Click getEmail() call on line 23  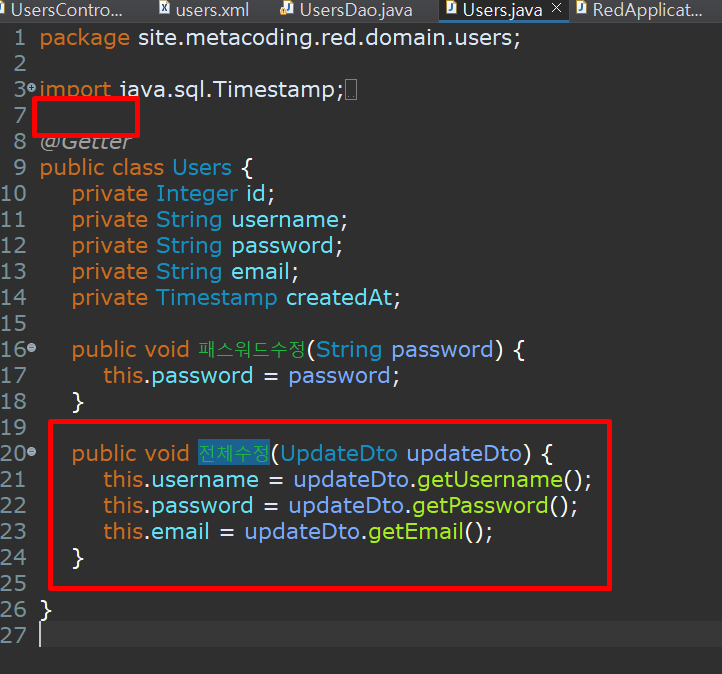pyautogui.click(x=425, y=532)
